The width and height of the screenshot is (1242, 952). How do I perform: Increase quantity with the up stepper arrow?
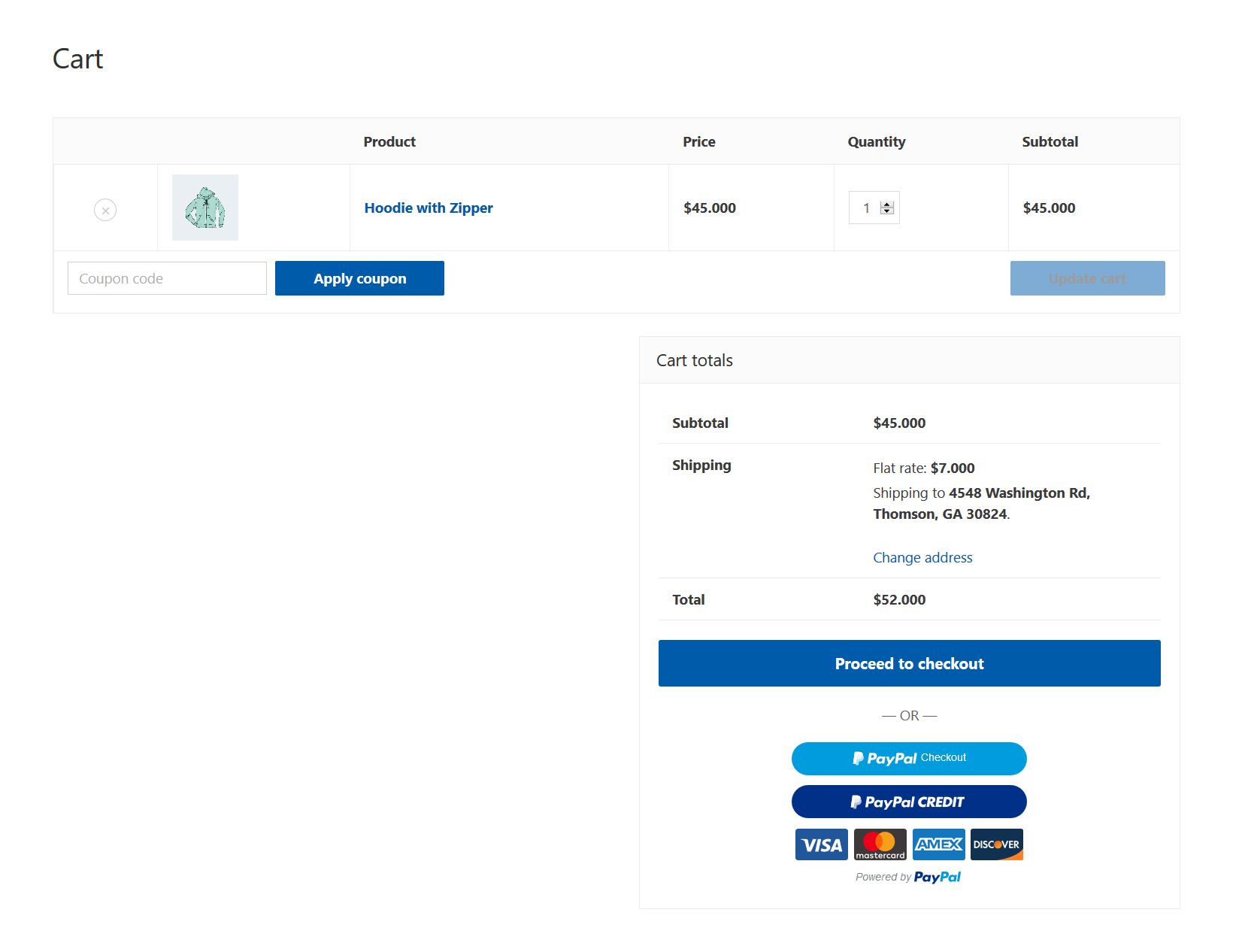tap(887, 205)
